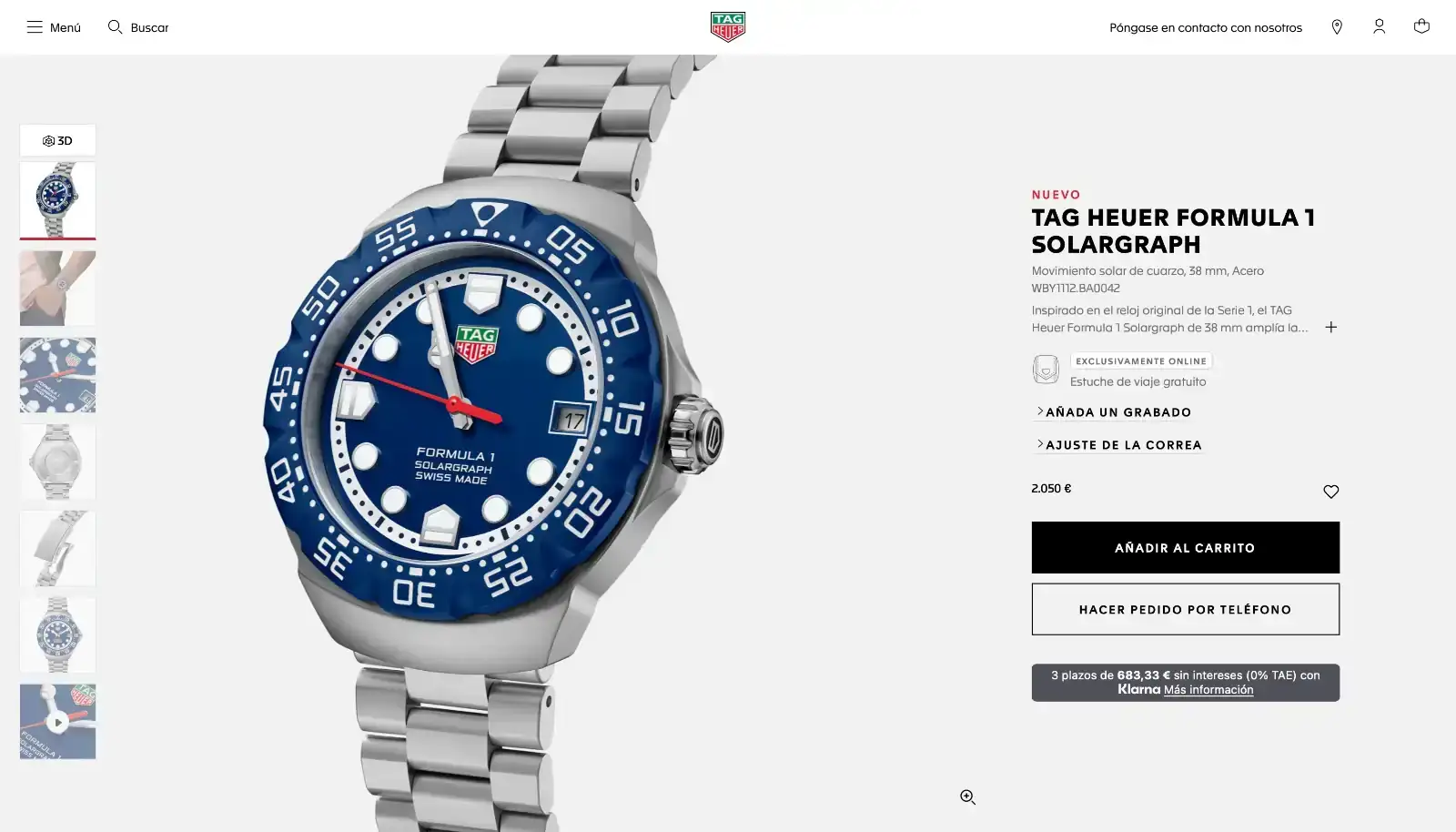
Task: Play the product video thumbnail
Action: (57, 722)
